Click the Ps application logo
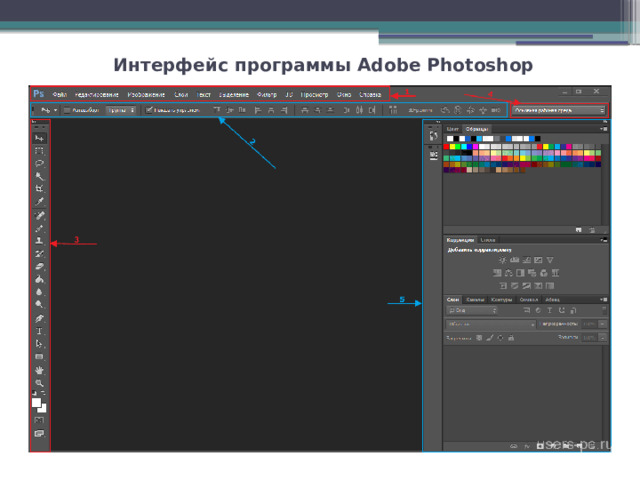The height and width of the screenshot is (480, 640). click(x=39, y=94)
